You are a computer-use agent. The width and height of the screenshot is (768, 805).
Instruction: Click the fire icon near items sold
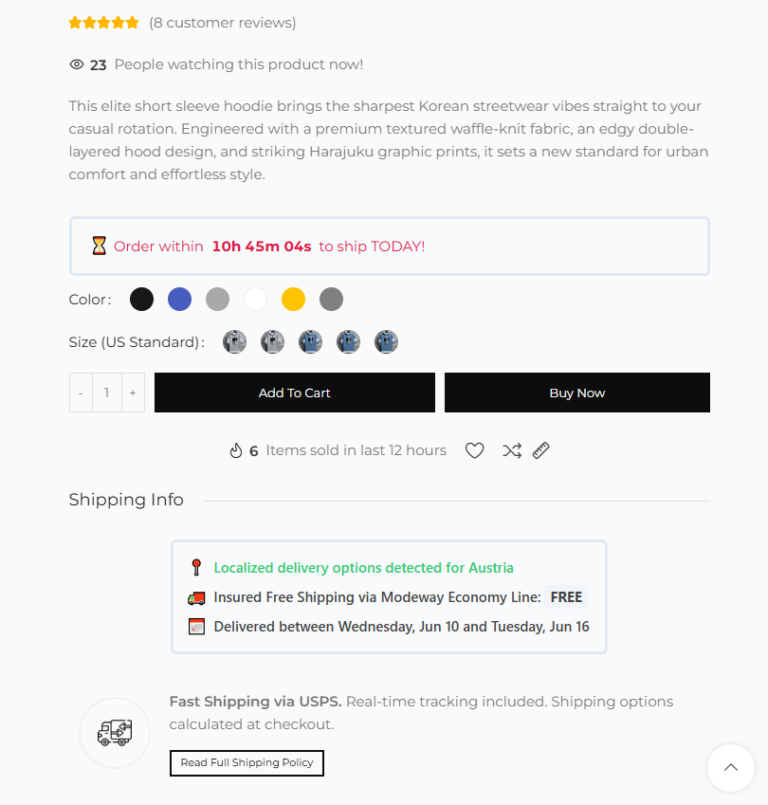[236, 450]
